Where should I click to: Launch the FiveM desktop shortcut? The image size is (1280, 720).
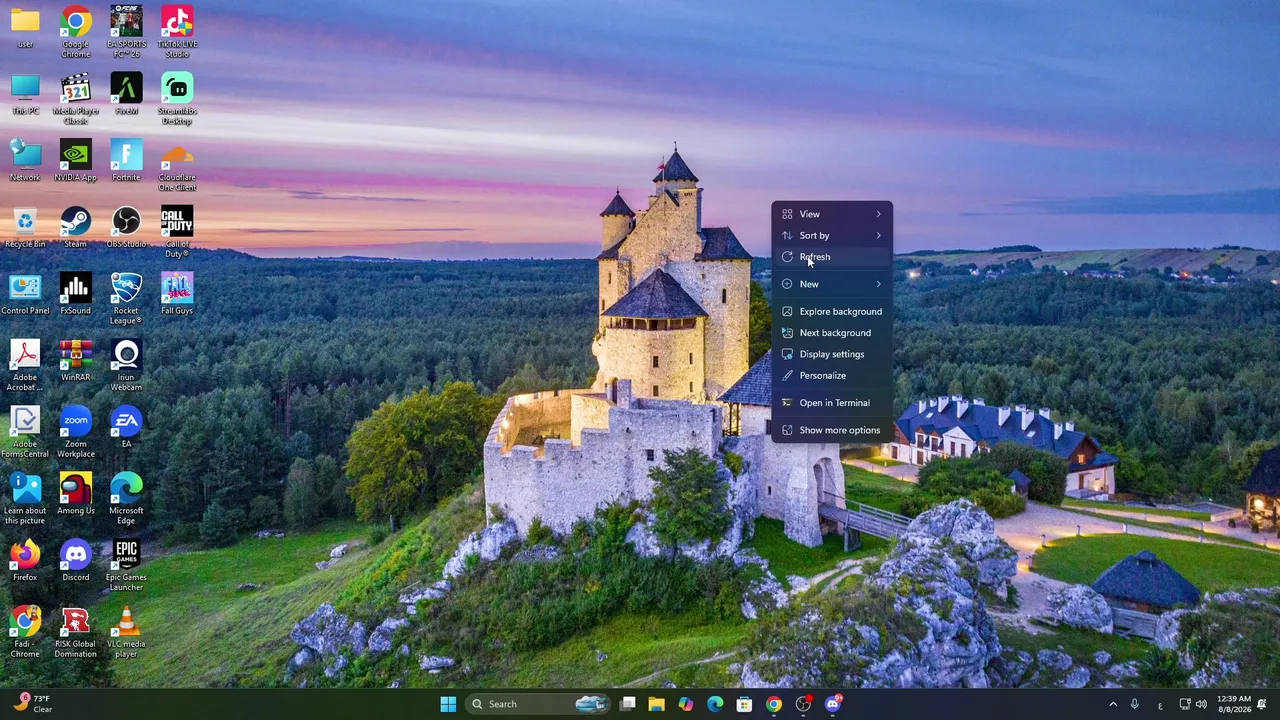[x=126, y=94]
